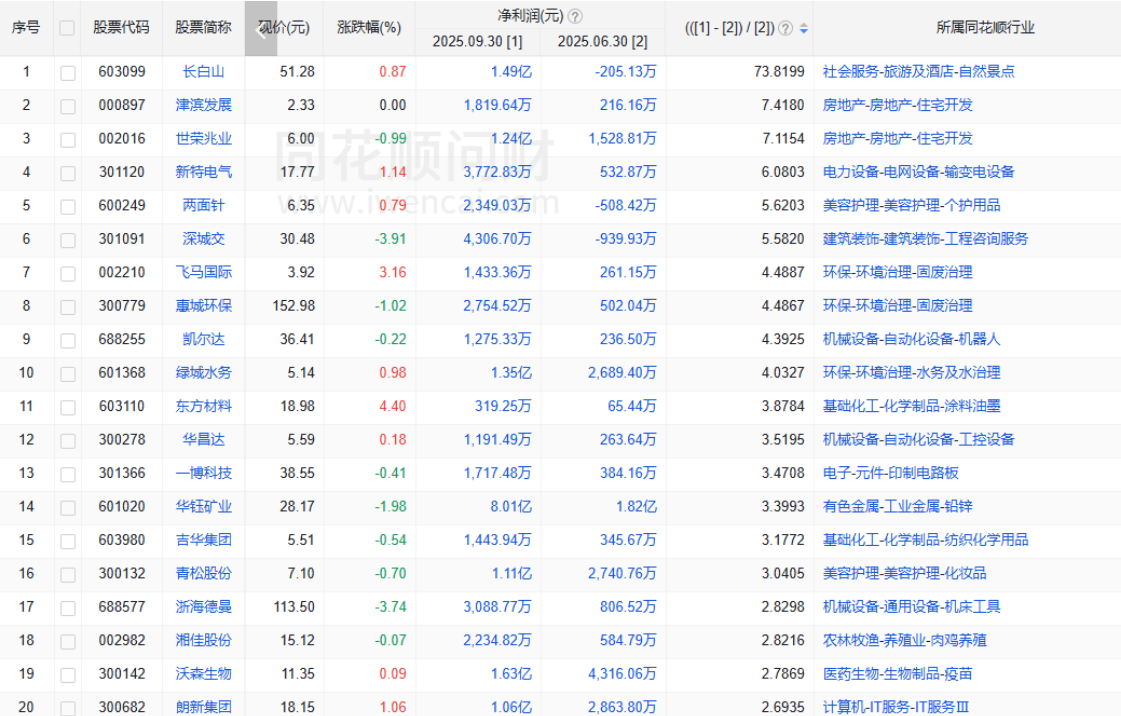
Task: Click stock code 300779
Action: pyautogui.click(x=121, y=306)
